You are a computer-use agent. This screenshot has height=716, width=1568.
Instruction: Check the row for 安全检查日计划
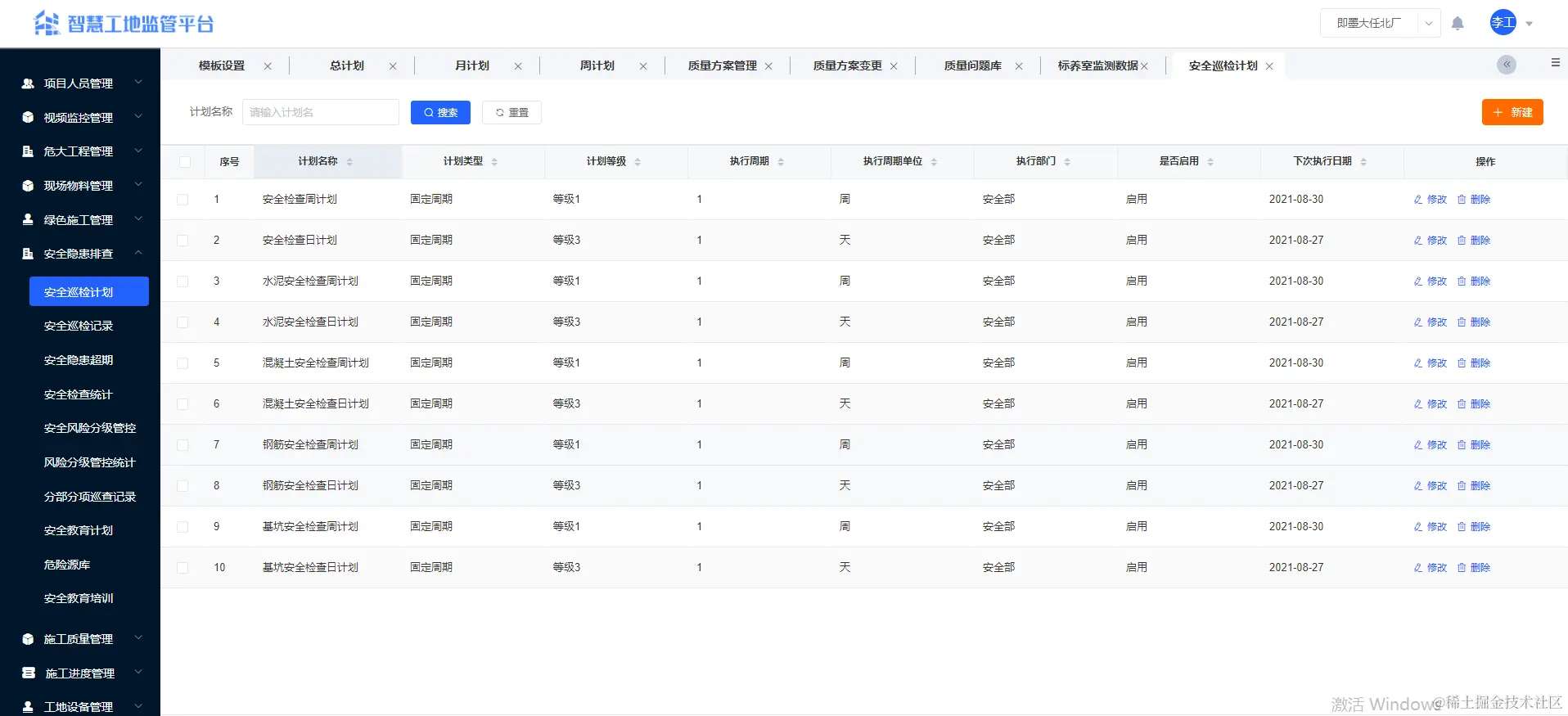(182, 241)
